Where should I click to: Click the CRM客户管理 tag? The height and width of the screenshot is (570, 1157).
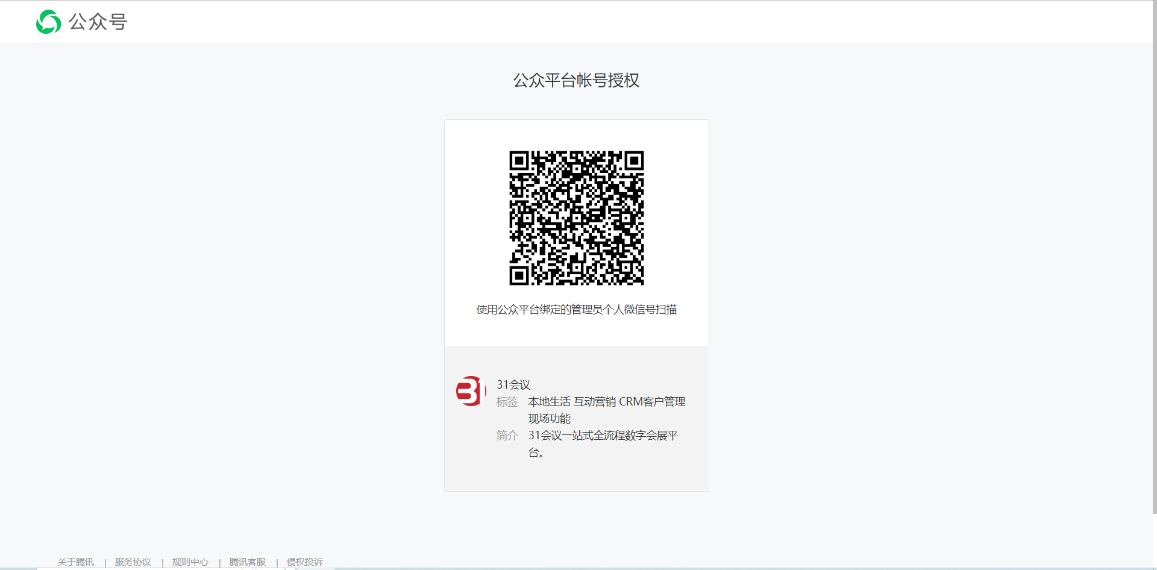[x=652, y=401]
